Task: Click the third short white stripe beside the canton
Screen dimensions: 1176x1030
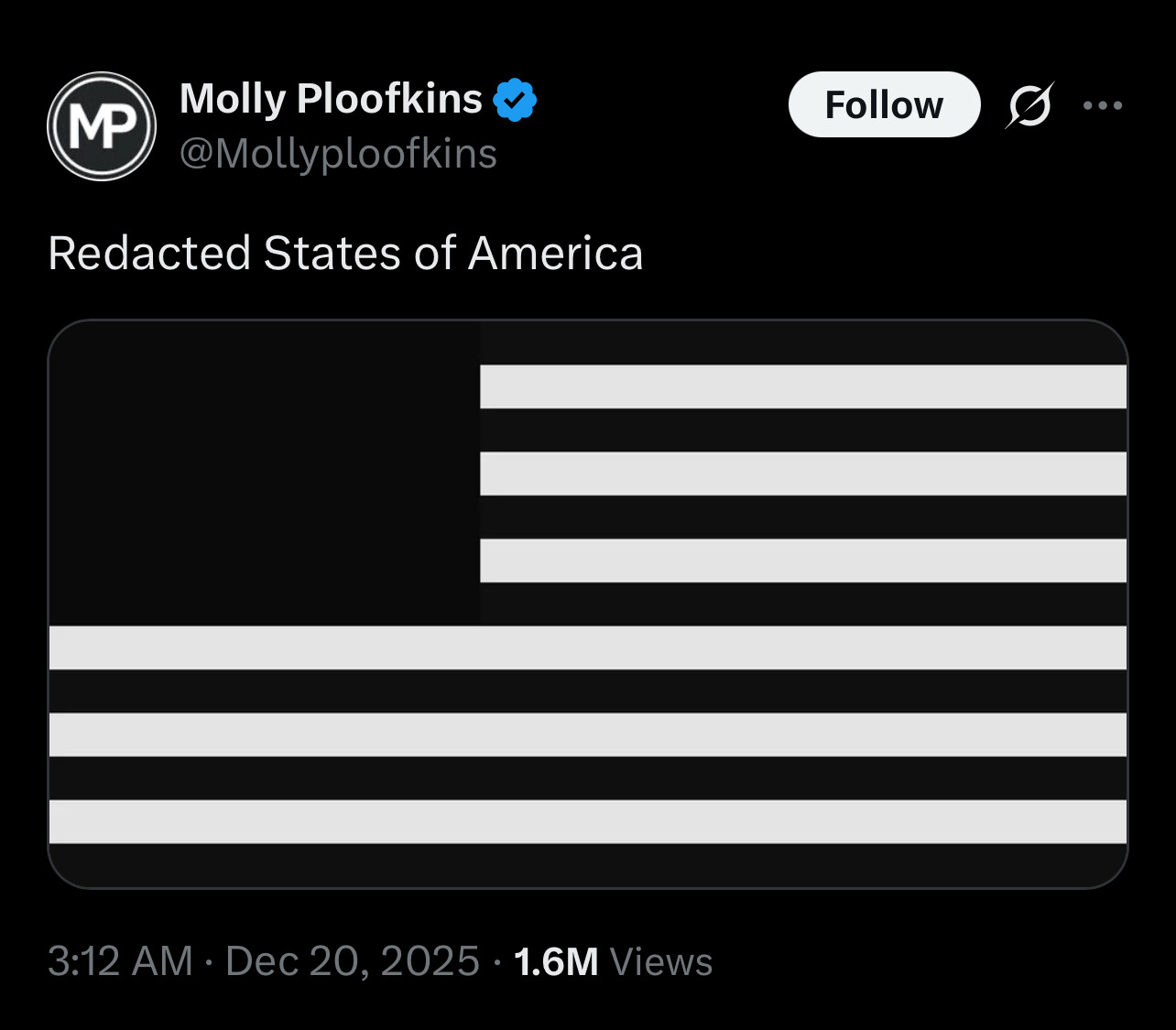Action: click(802, 560)
